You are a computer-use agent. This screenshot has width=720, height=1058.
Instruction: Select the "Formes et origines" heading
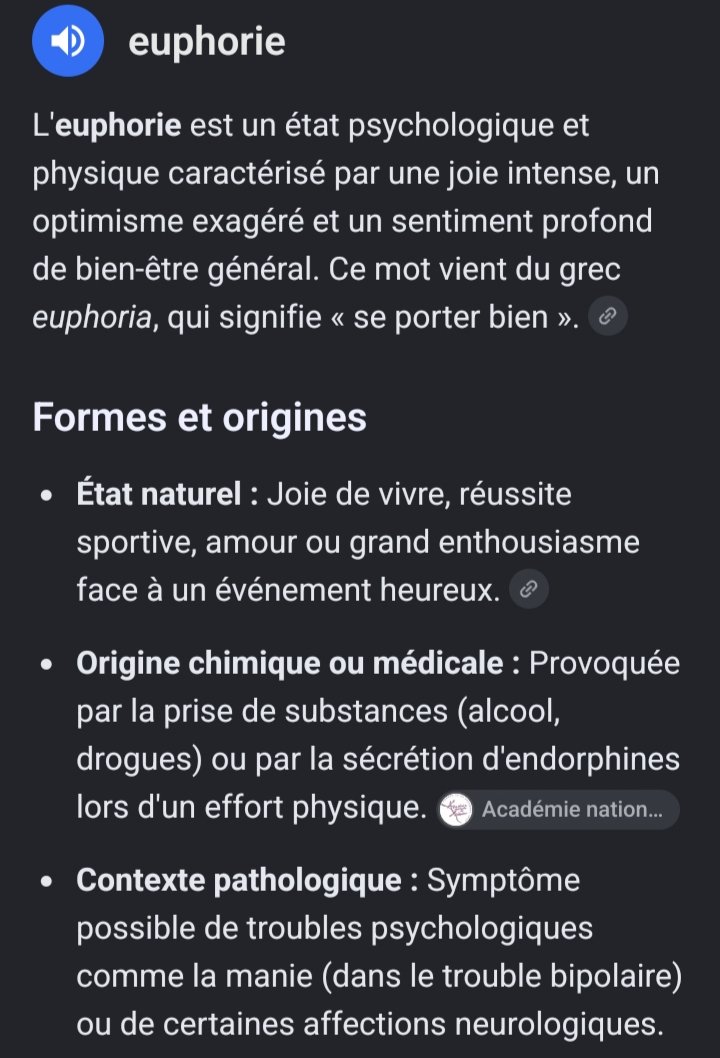(x=200, y=416)
